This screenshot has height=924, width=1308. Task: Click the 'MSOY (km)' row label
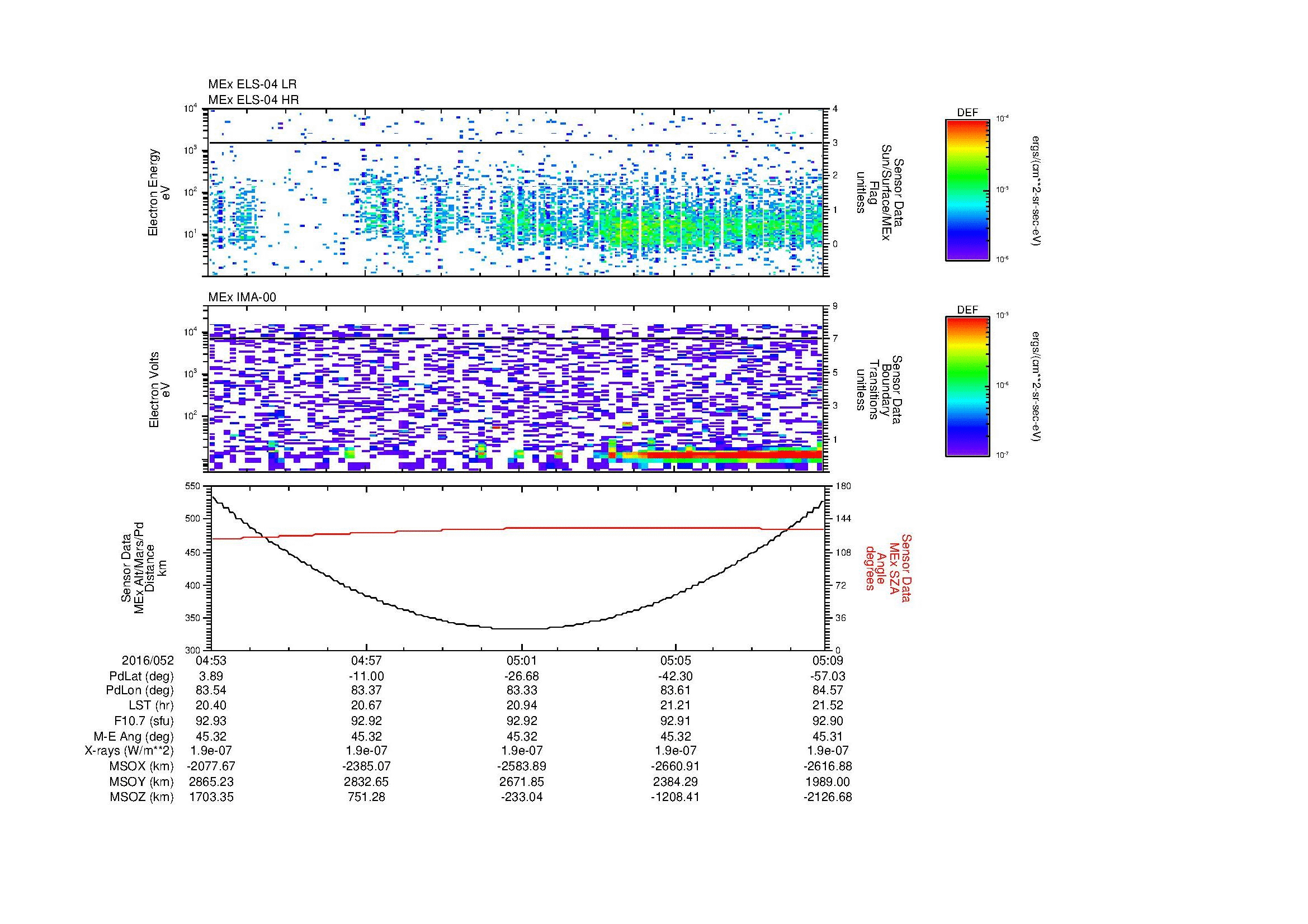pyautogui.click(x=142, y=782)
